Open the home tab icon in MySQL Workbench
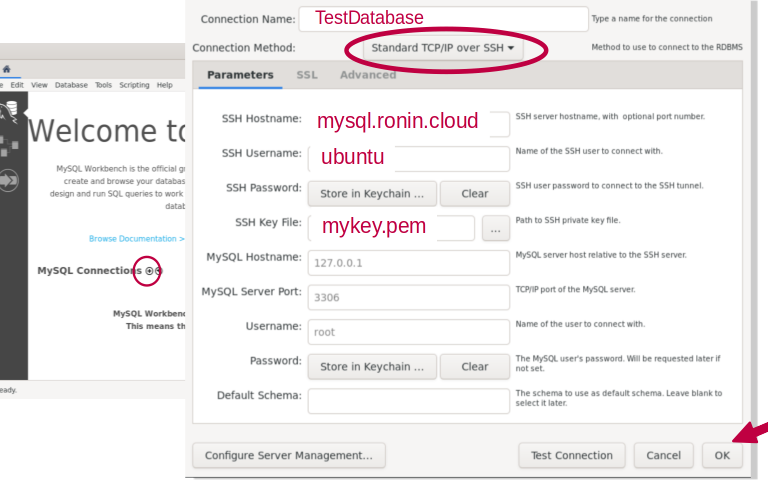Image resolution: width=768 pixels, height=480 pixels. [x=6, y=70]
